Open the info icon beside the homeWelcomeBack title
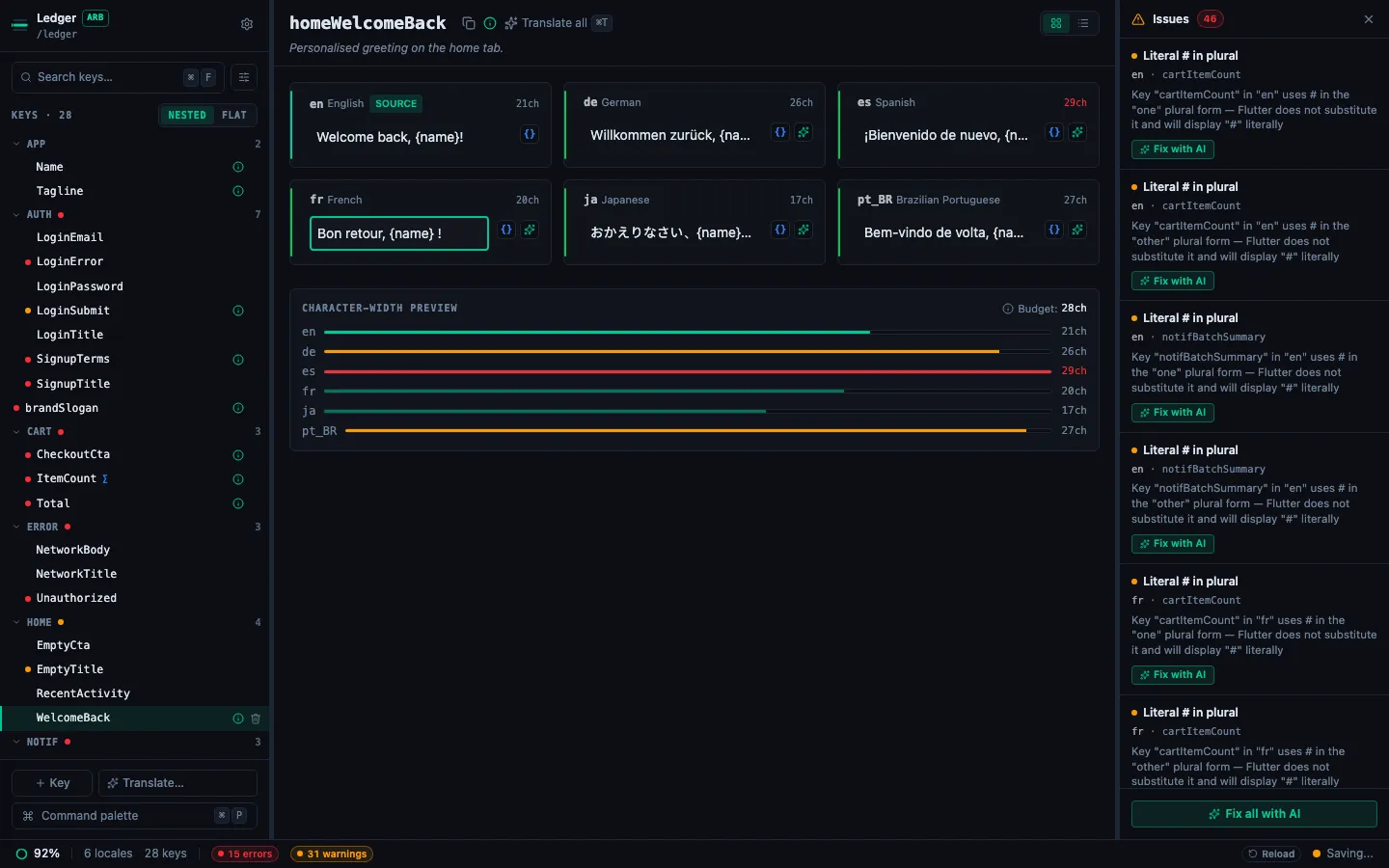Image resolution: width=1389 pixels, height=868 pixels. click(490, 23)
